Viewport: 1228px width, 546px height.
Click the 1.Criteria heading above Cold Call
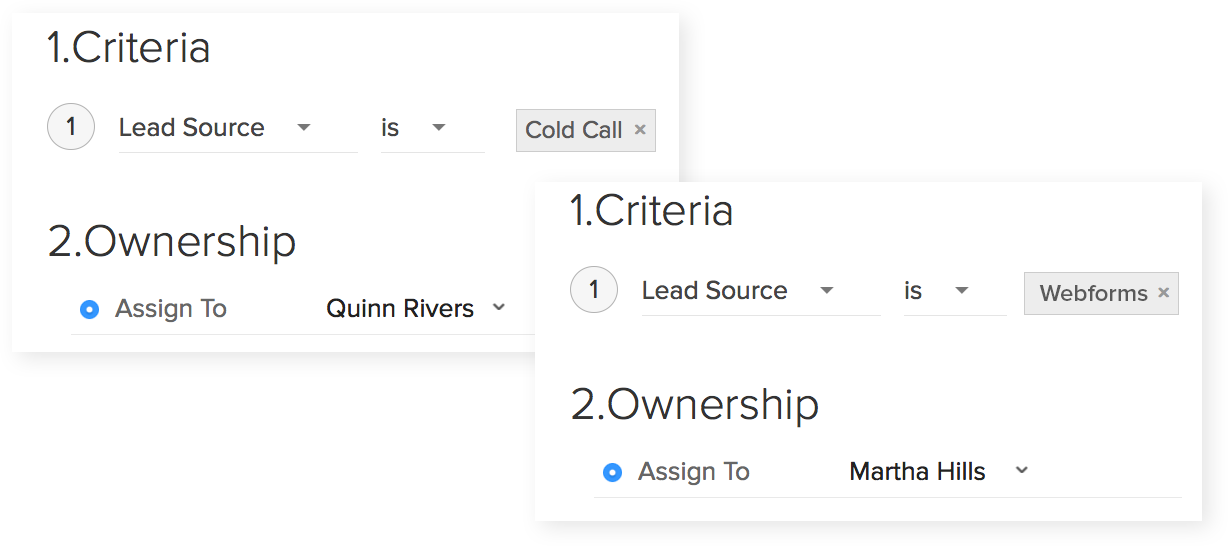click(x=129, y=48)
